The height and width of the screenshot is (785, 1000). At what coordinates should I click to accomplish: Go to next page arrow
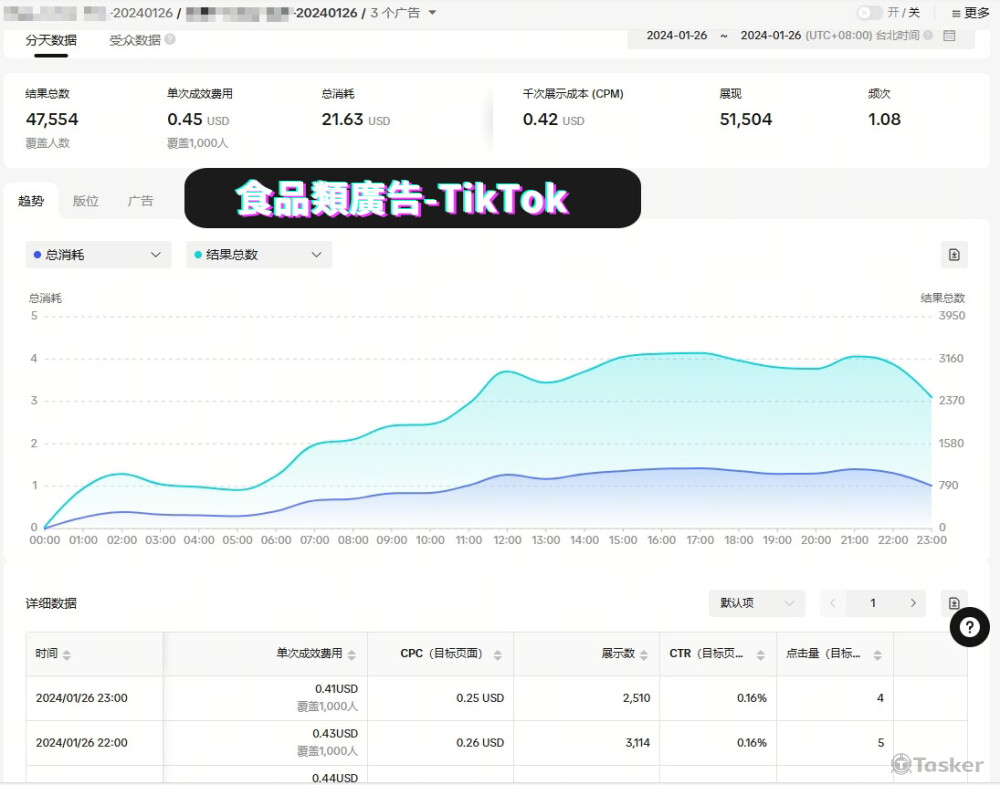tap(913, 603)
